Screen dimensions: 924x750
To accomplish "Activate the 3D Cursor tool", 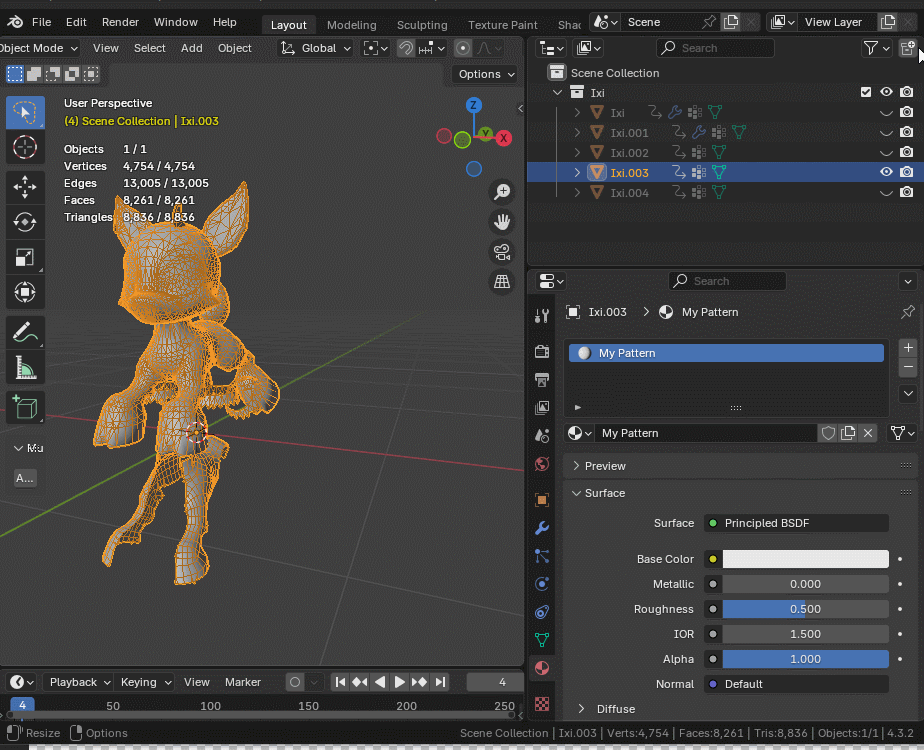I will coord(25,147).
